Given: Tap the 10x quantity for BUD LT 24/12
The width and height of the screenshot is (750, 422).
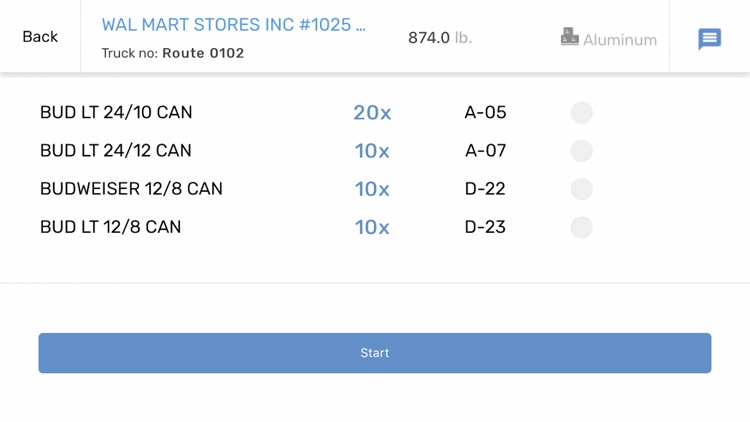Looking at the screenshot, I should [x=372, y=151].
